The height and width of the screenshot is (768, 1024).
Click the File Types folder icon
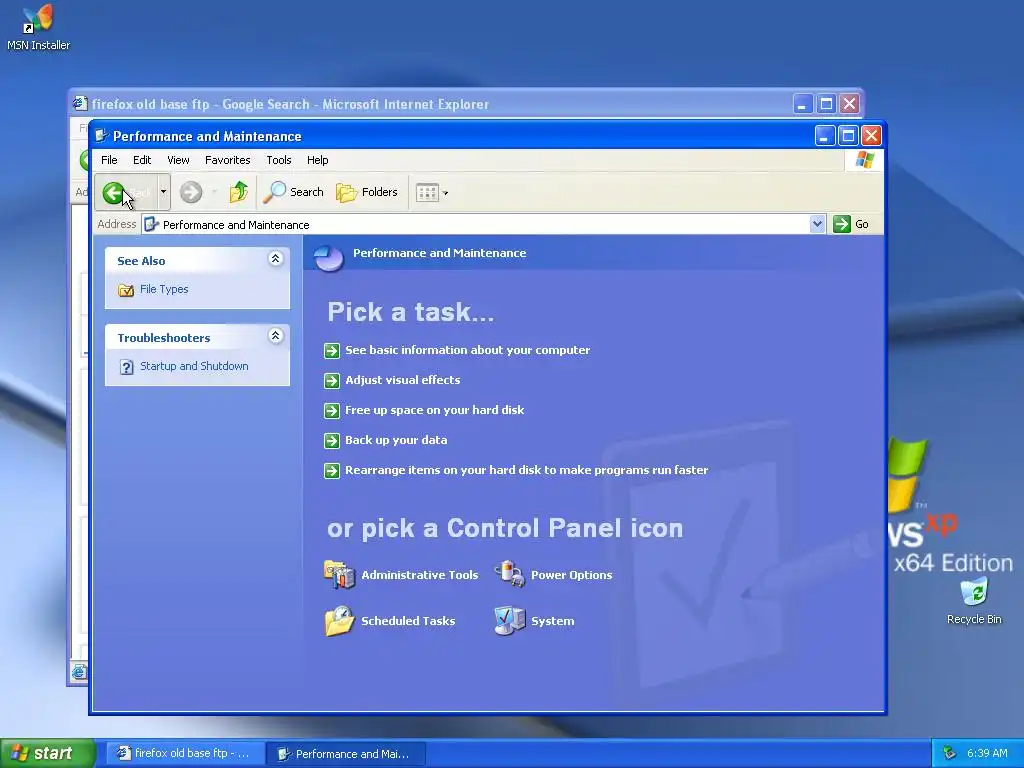pos(126,290)
